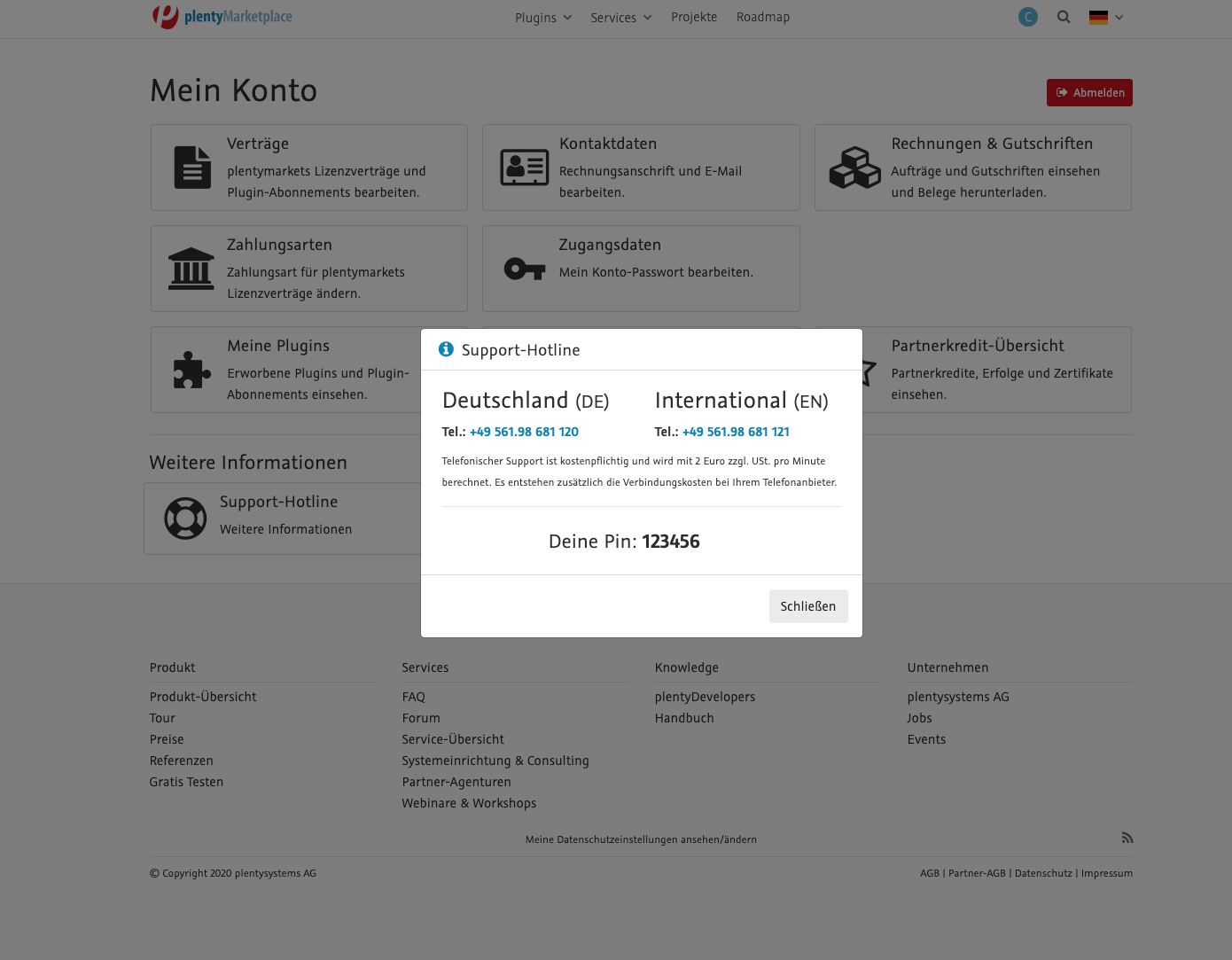Open FAQ footer link
Viewport: 1232px width, 960px height.
click(414, 697)
